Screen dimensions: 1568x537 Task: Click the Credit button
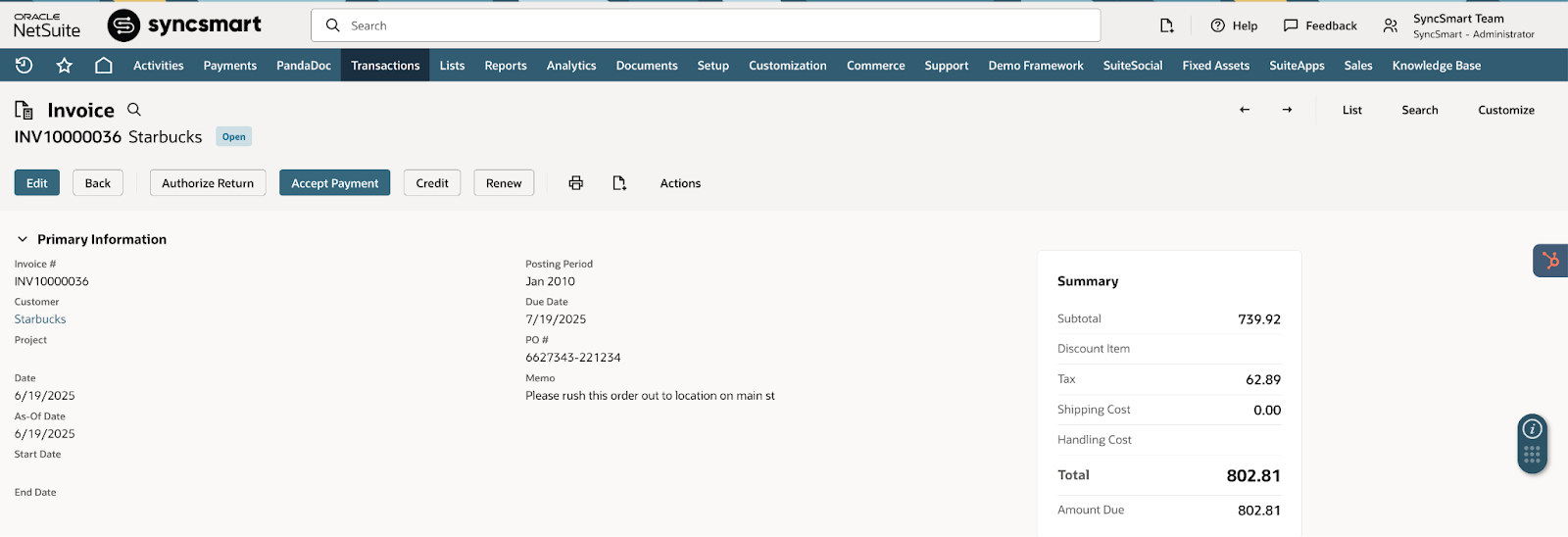coord(432,183)
